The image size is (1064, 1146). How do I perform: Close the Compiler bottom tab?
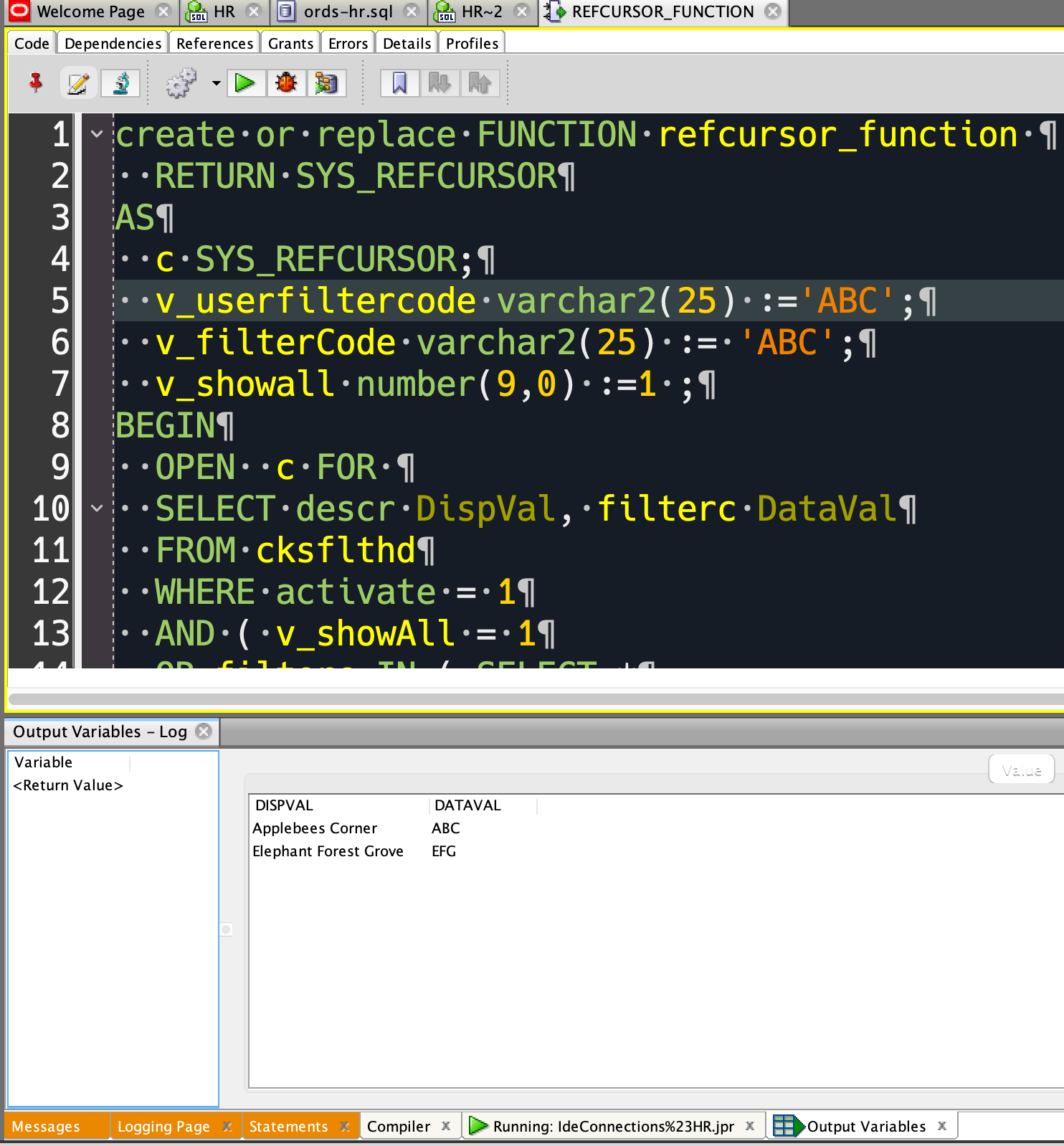point(446,1126)
